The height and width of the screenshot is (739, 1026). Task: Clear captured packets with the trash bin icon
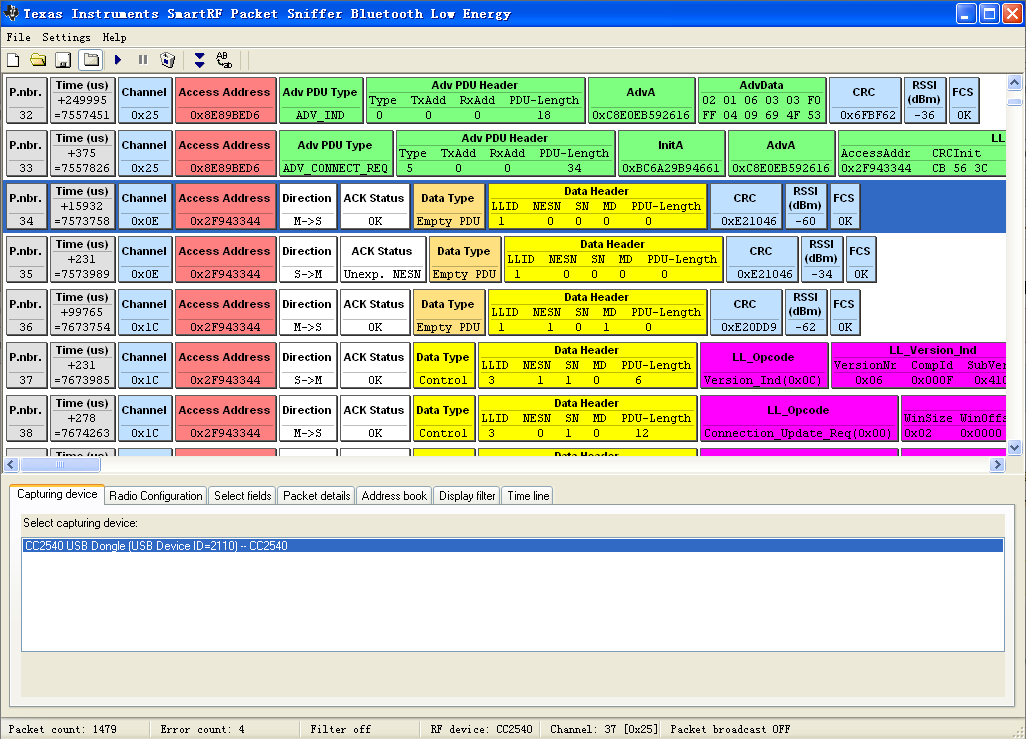[168, 60]
